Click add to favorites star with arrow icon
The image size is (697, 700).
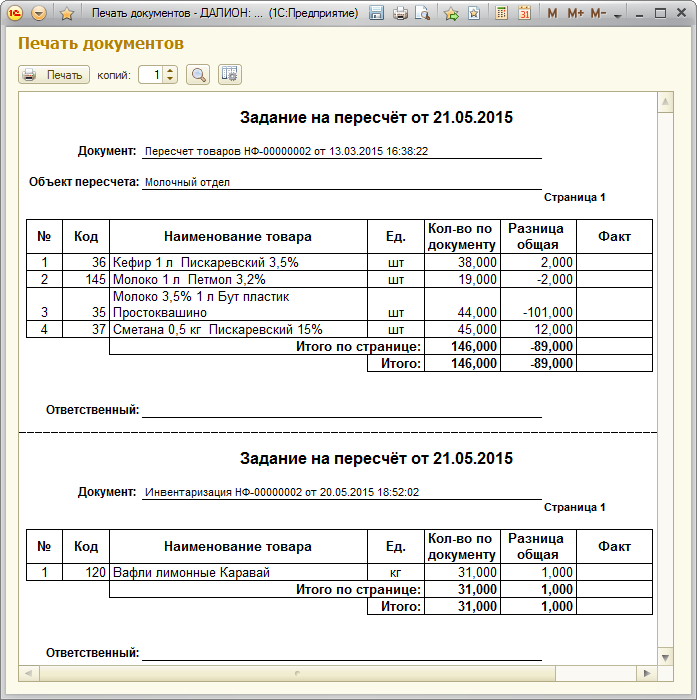(x=451, y=14)
